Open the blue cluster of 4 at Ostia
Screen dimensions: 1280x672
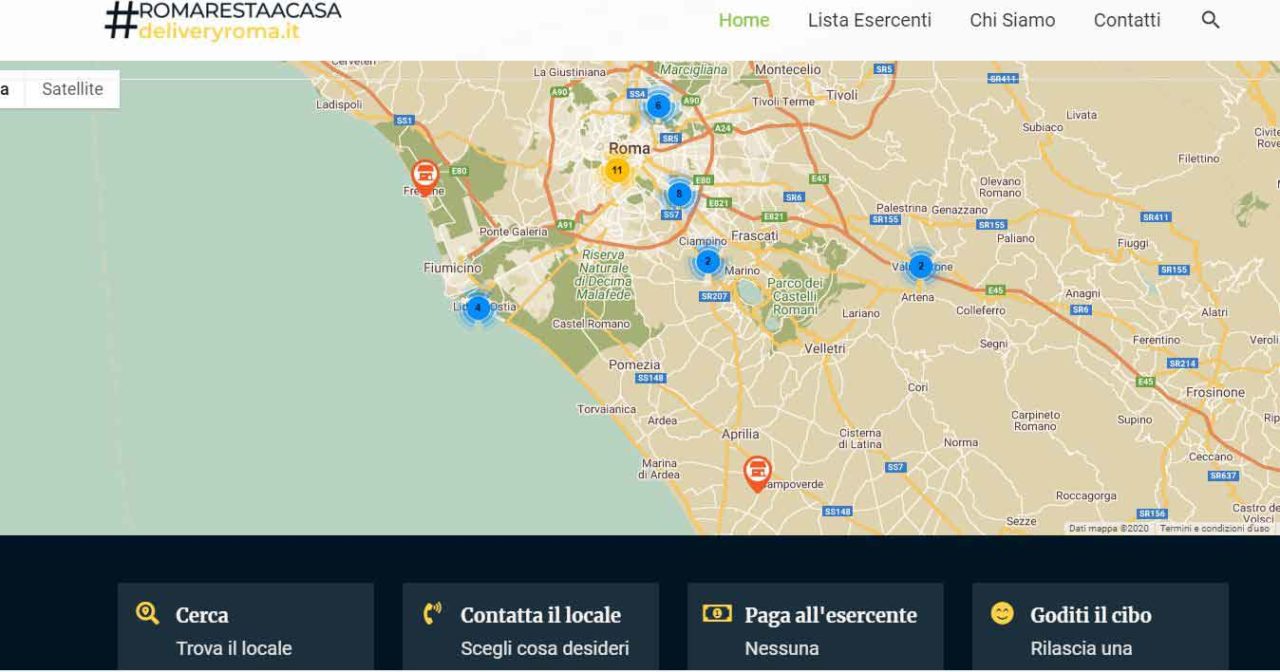coord(478,307)
